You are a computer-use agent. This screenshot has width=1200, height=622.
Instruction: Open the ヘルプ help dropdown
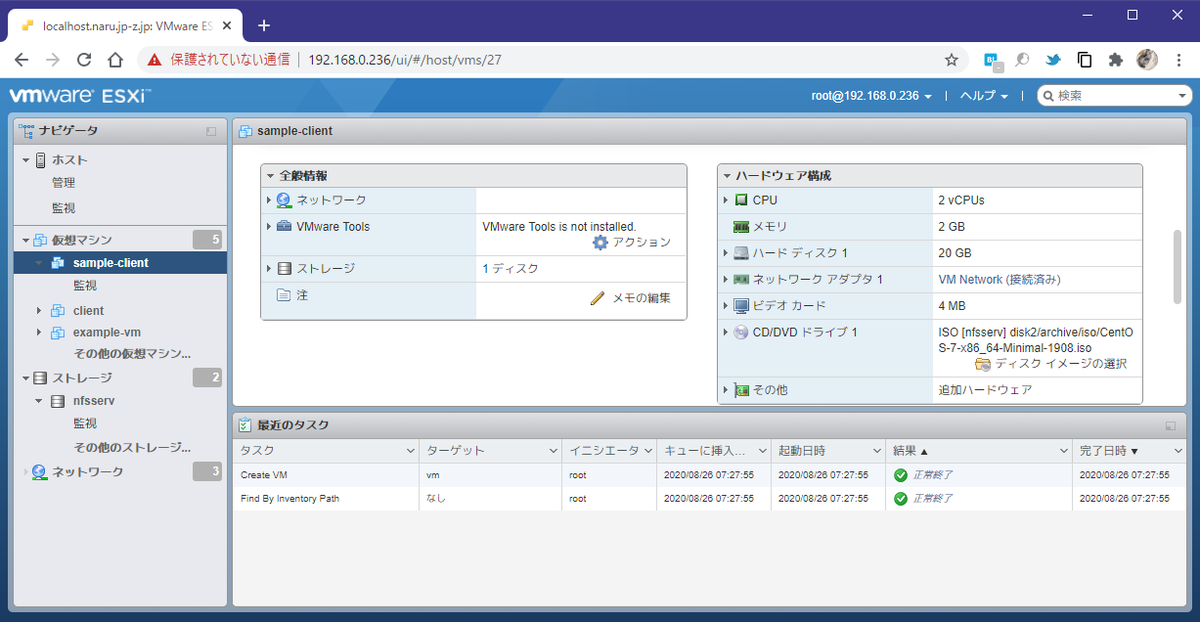[x=984, y=96]
